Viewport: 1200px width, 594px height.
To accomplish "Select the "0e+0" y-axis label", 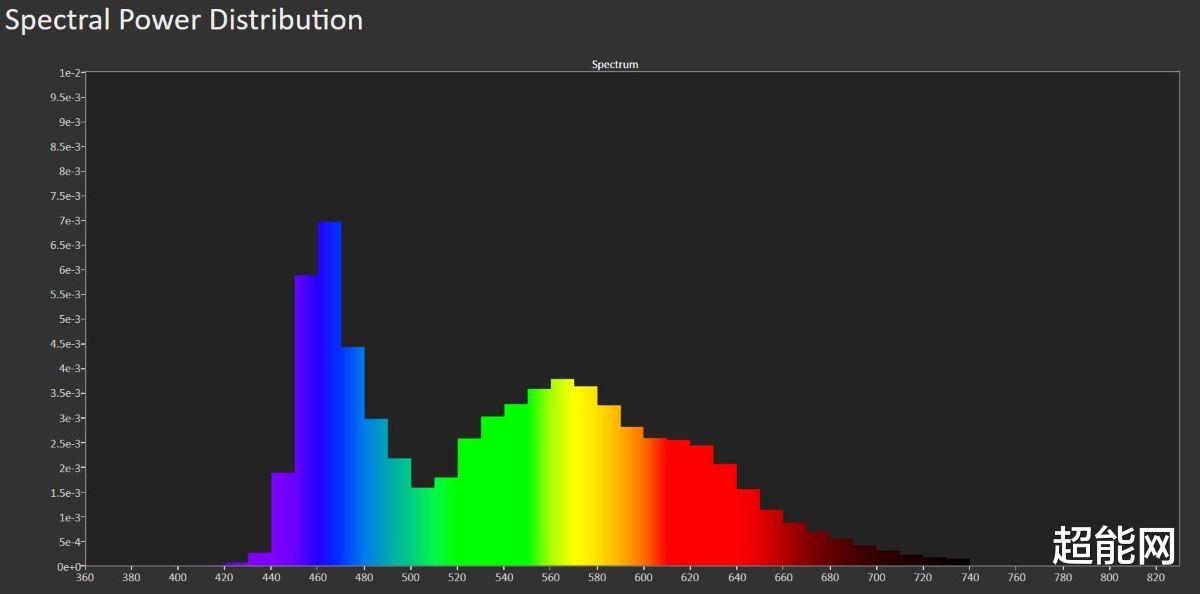I will tap(69, 567).
